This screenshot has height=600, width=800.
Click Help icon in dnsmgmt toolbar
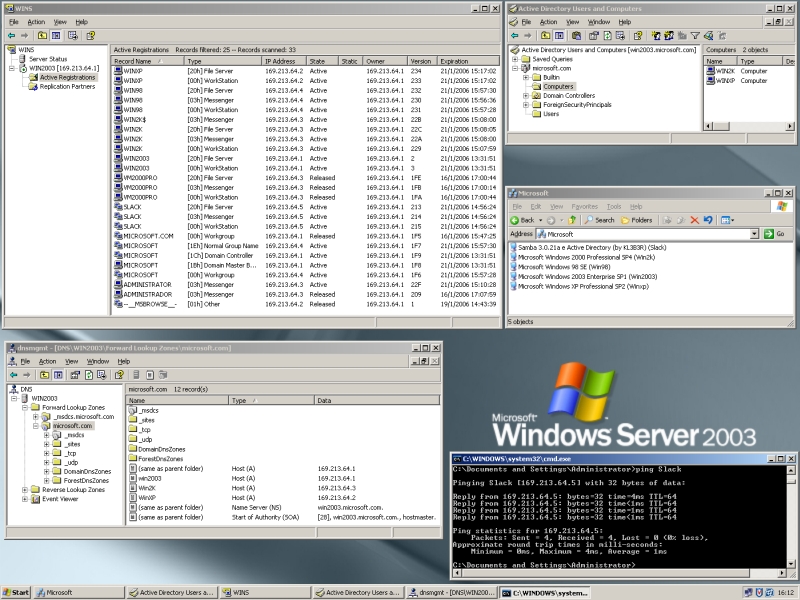[119, 375]
